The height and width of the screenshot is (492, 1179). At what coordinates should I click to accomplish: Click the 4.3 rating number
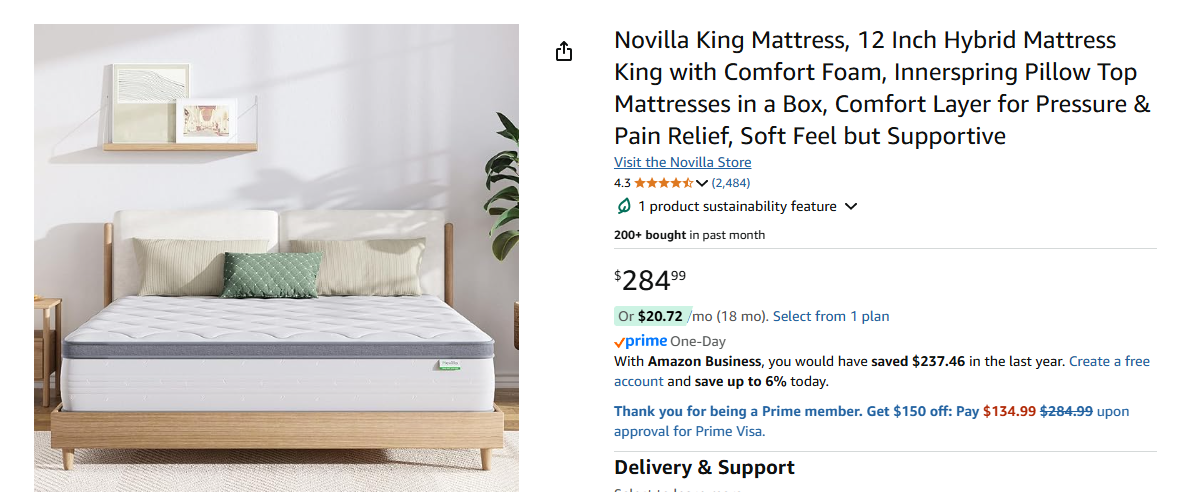(x=622, y=183)
